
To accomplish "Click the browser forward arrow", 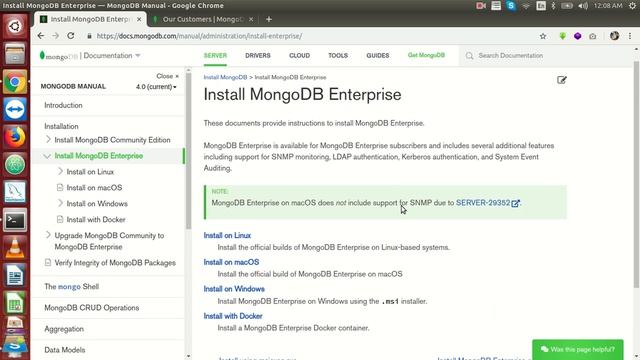I will tap(56, 36).
